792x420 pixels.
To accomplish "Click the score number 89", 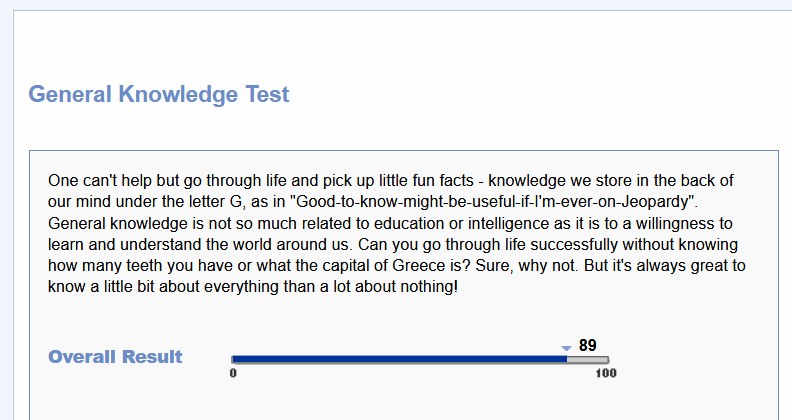I will point(587,345).
